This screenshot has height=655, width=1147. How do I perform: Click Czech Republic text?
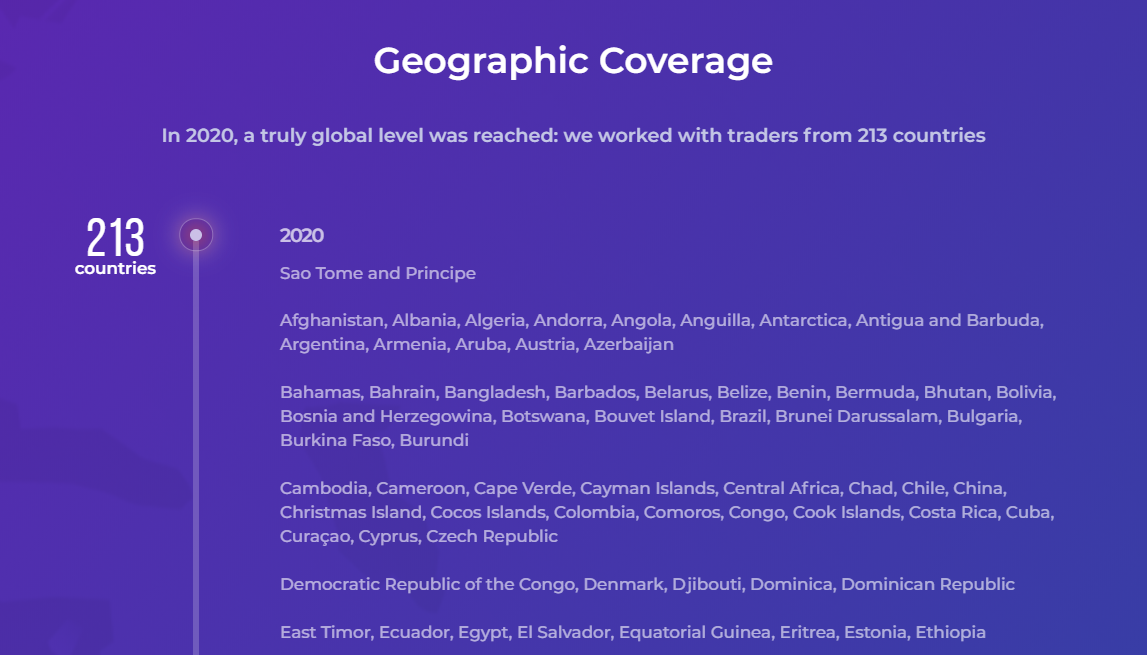(492, 536)
